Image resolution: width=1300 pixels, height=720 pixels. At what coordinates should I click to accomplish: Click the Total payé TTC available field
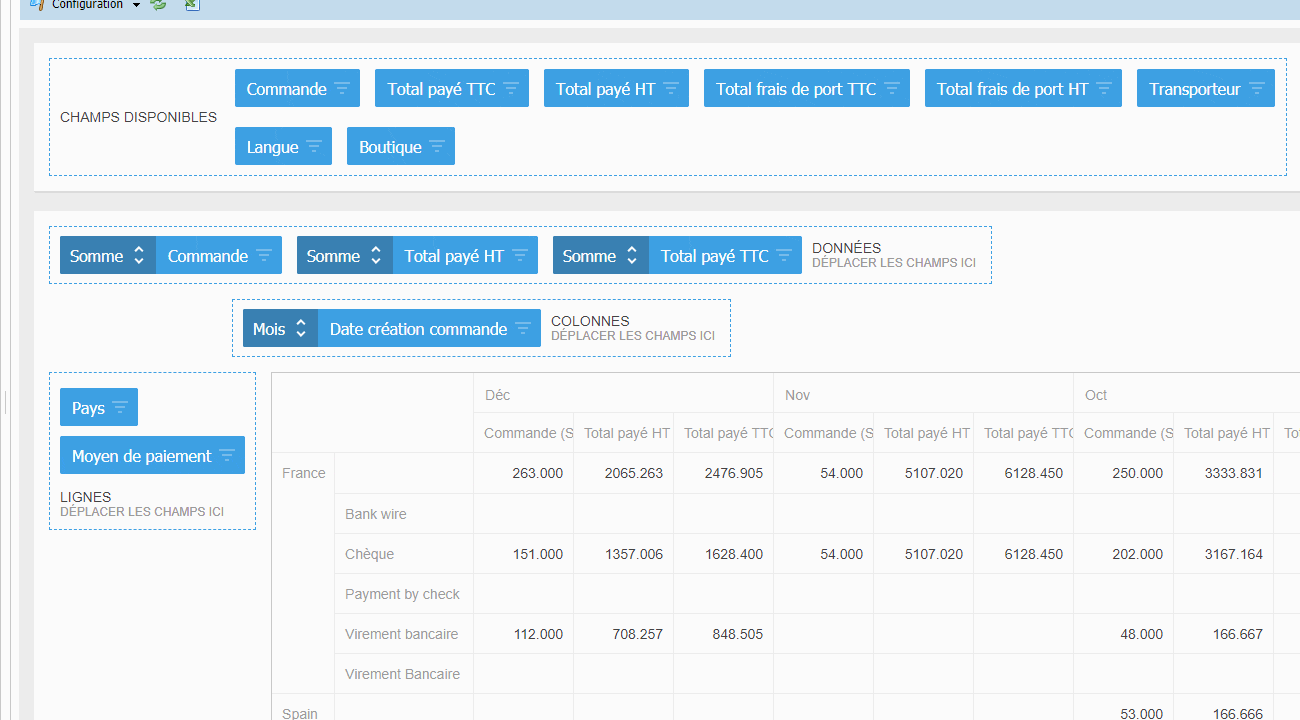(x=441, y=89)
